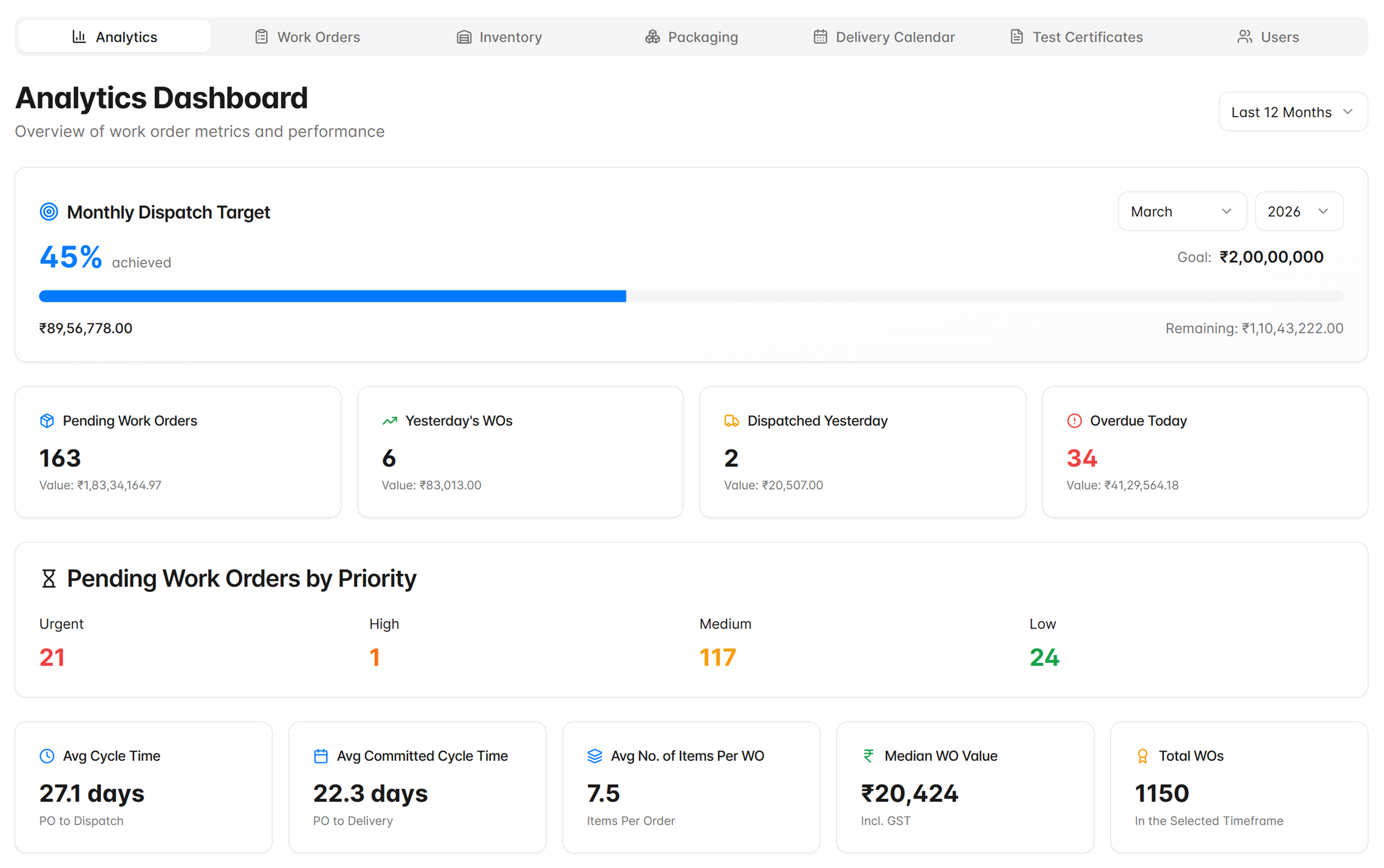Screen dimensions: 1384x868
Task: Click the Work Orders clipboard icon
Action: [261, 36]
